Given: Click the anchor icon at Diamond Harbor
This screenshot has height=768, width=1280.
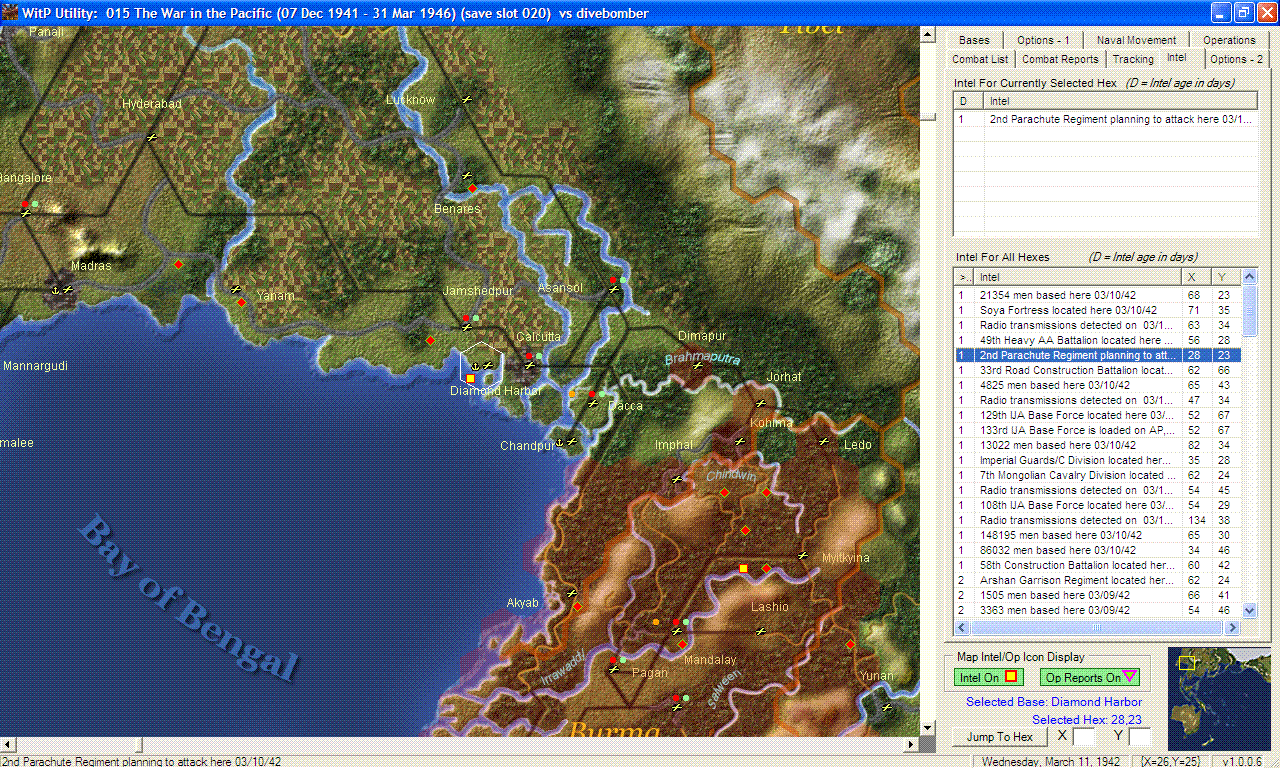Looking at the screenshot, I should point(475,366).
